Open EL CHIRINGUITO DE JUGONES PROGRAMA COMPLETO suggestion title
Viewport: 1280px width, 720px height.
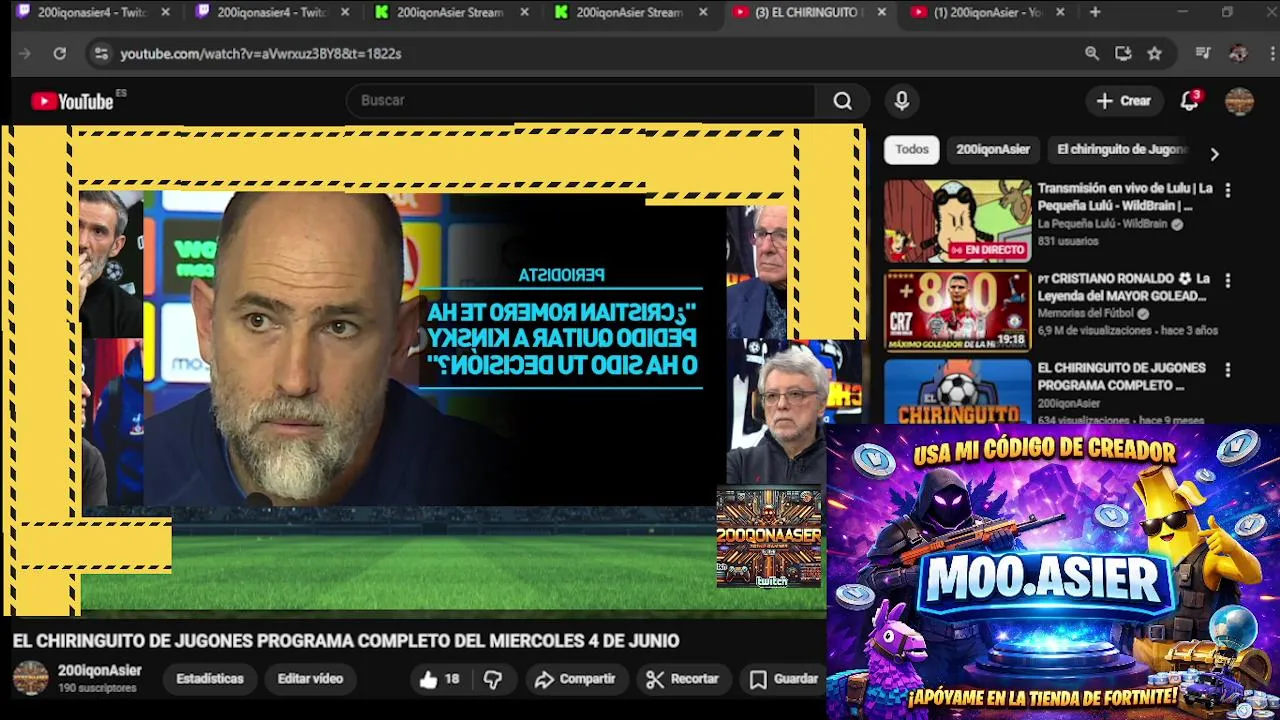[1121, 377]
